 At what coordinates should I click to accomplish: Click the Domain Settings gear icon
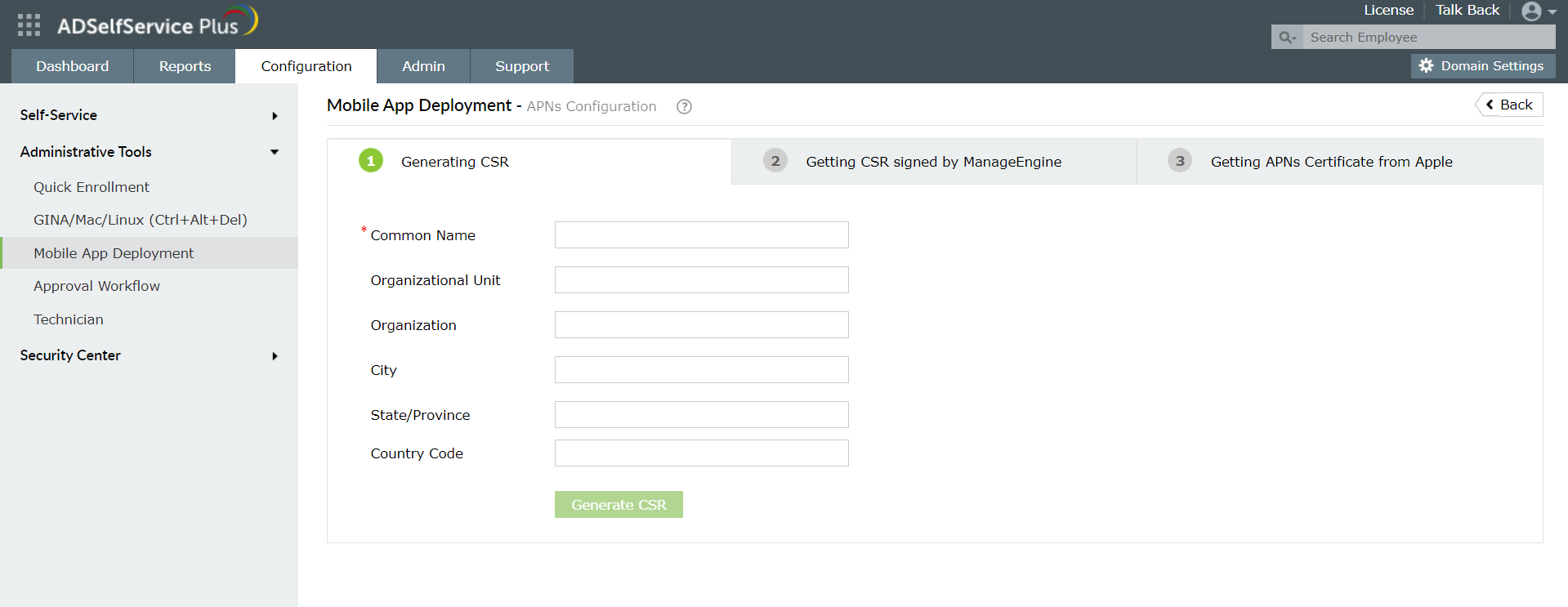coord(1426,66)
